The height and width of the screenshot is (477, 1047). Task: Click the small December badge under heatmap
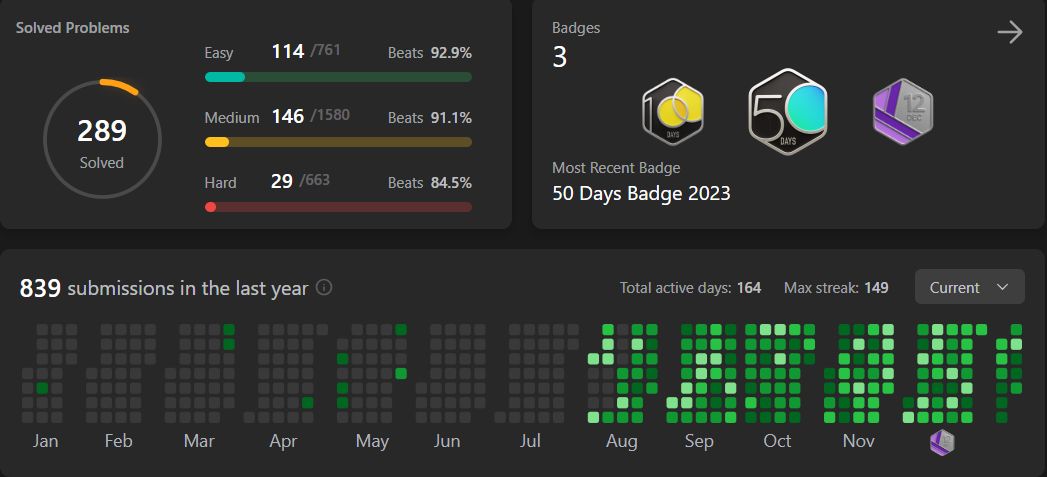[x=942, y=442]
